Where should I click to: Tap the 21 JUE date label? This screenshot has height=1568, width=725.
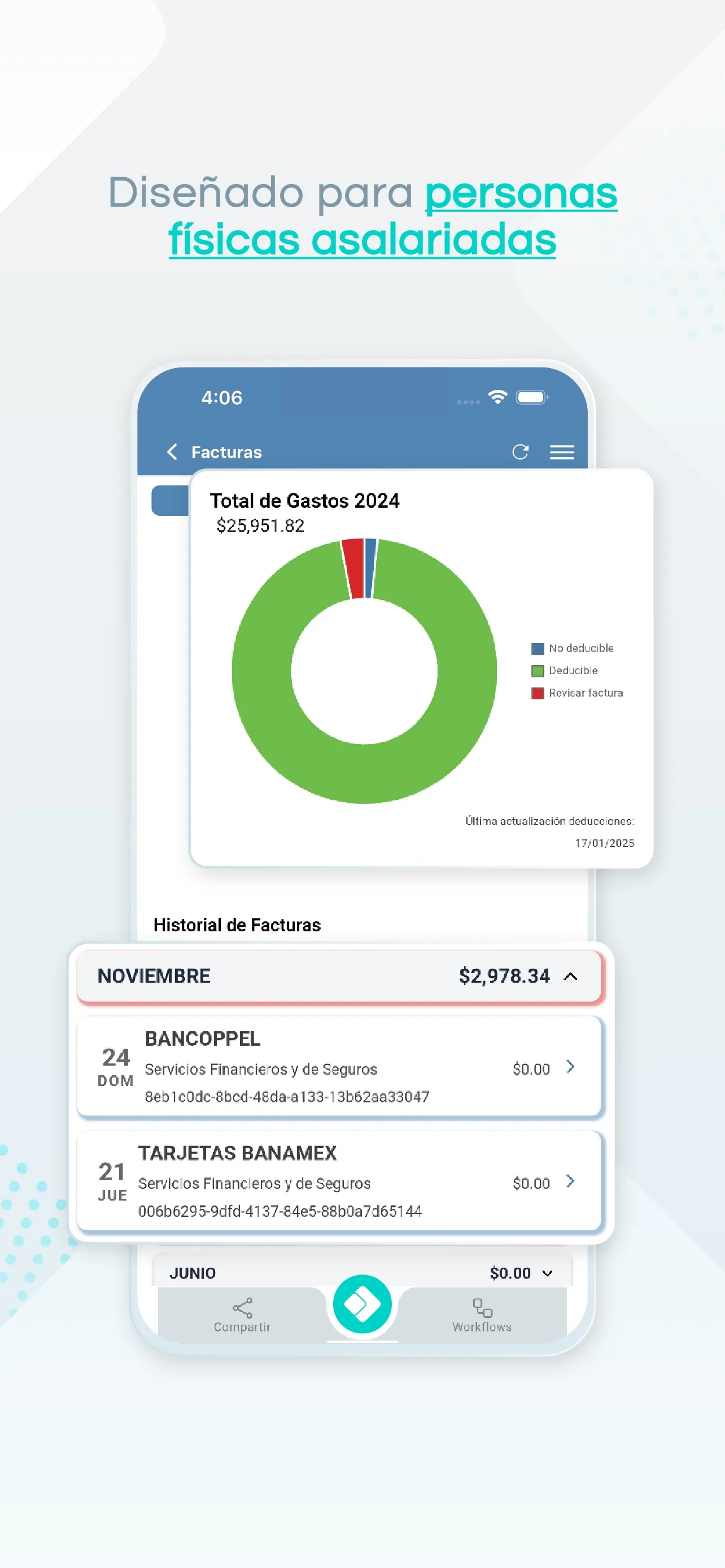tap(112, 1181)
